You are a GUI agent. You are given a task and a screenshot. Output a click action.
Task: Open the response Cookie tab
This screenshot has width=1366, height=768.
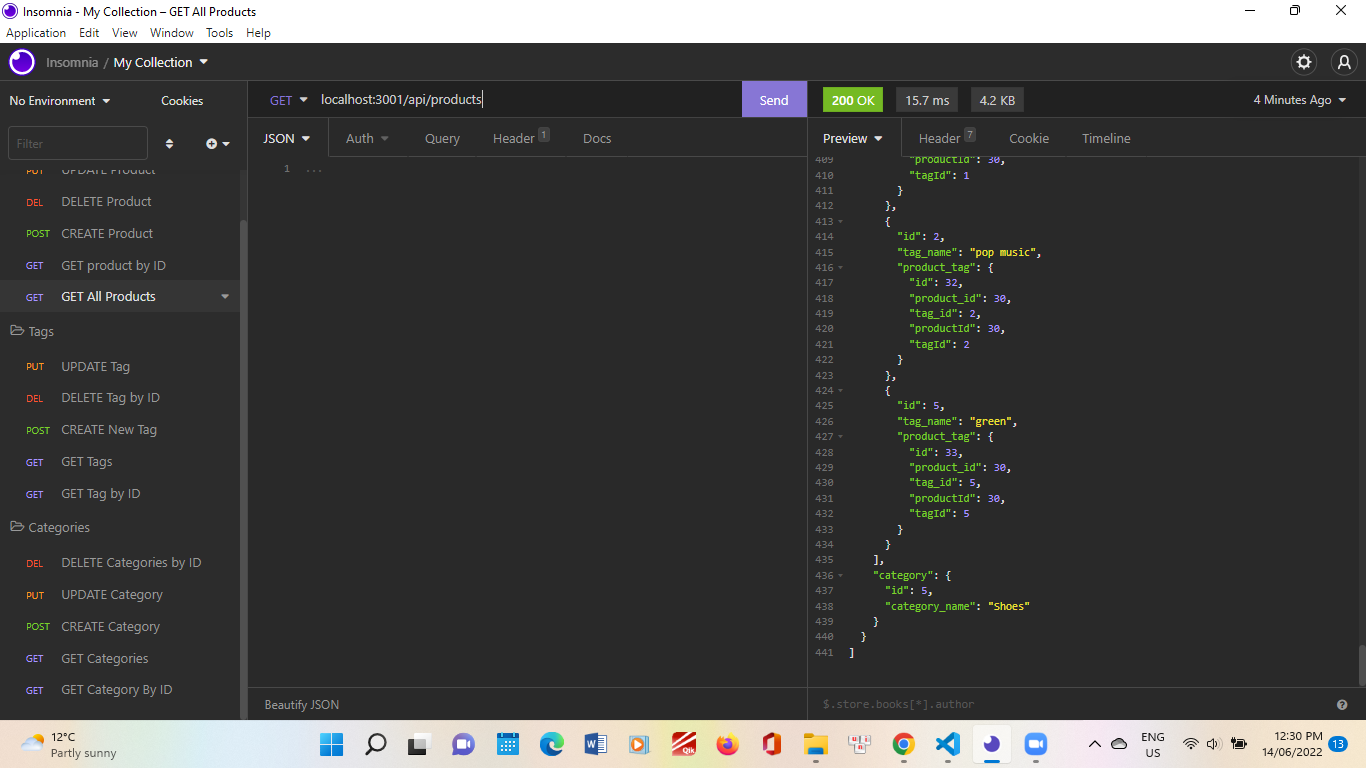1029,138
